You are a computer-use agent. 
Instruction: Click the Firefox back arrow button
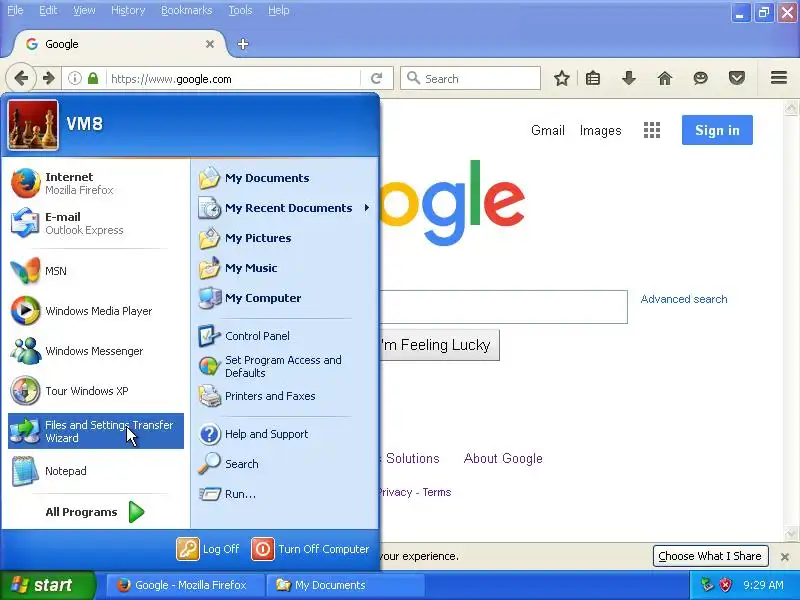click(21, 79)
